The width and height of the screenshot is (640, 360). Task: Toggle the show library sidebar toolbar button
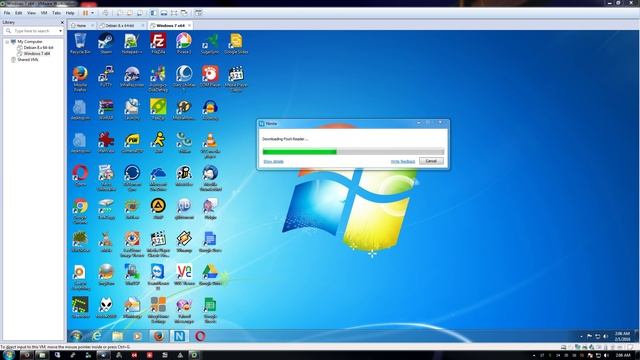[153, 13]
